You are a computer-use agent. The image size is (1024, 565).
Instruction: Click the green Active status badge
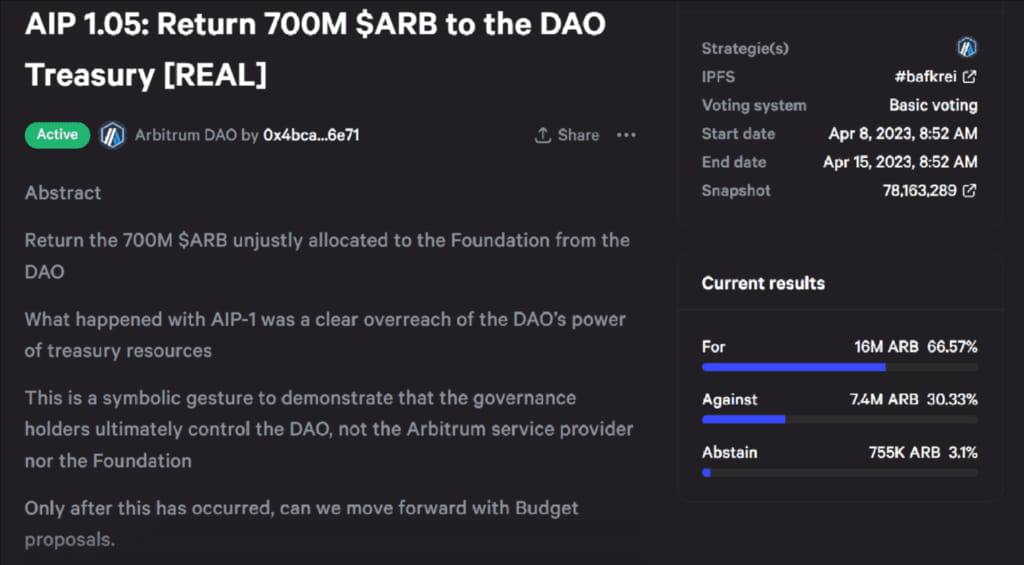click(x=57, y=135)
